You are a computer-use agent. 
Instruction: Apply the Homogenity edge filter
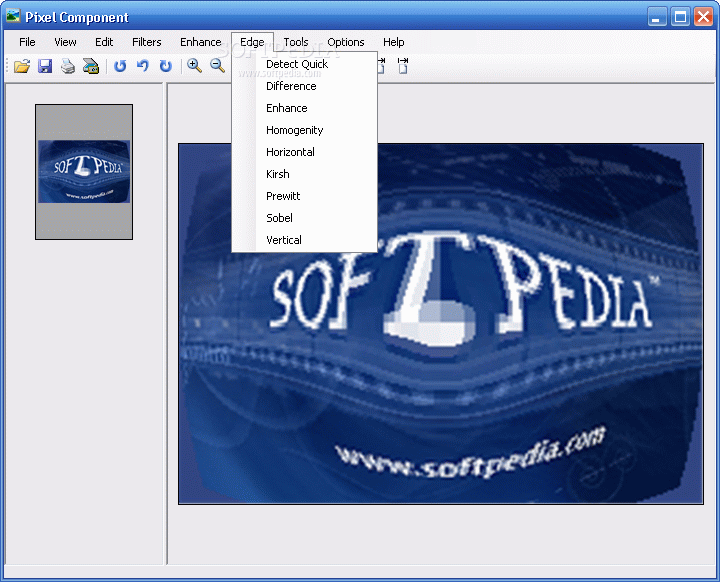[x=304, y=130]
